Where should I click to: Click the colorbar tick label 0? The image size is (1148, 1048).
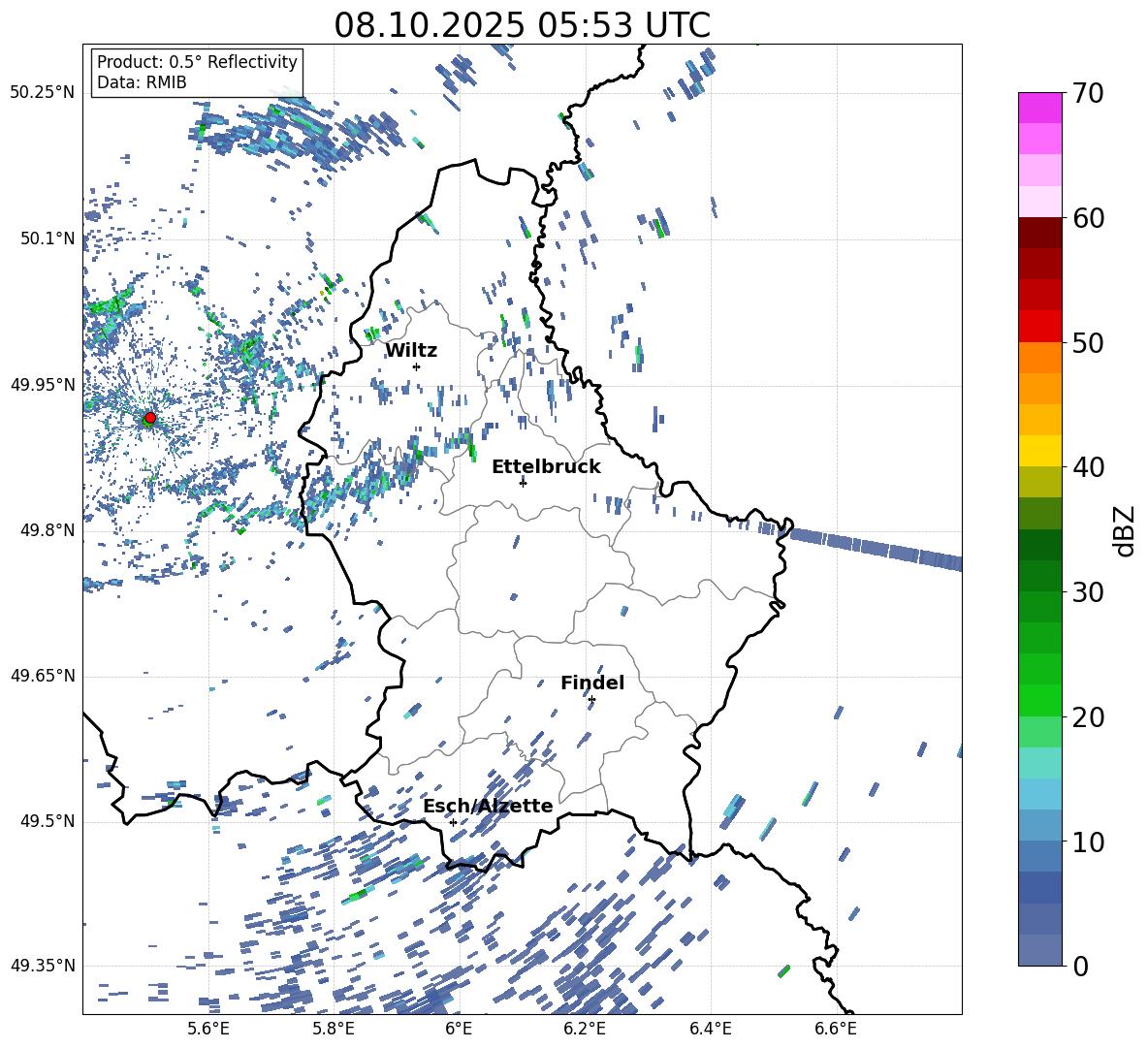[x=1080, y=966]
